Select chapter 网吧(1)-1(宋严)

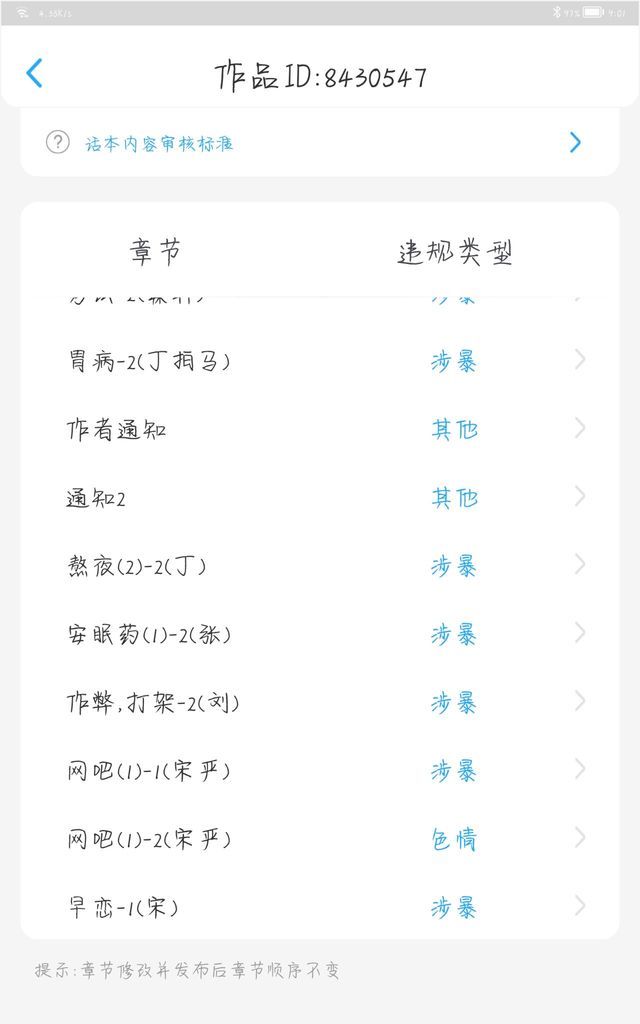point(149,771)
